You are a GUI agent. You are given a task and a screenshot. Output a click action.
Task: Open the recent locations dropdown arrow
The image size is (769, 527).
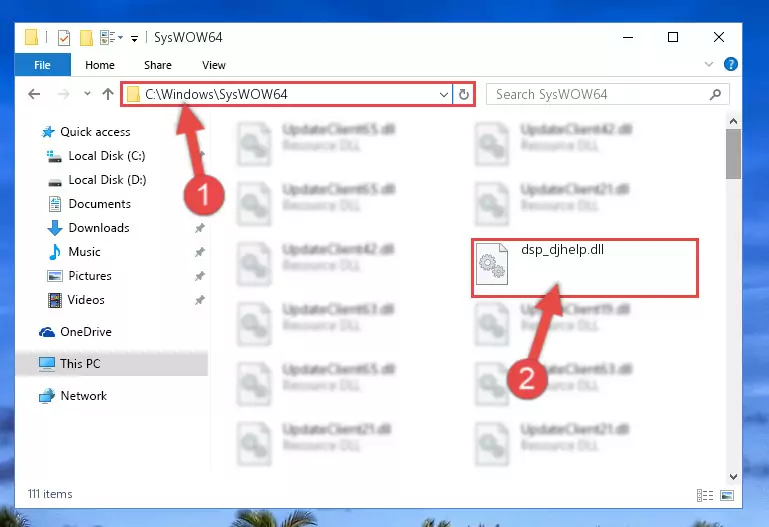[87, 93]
